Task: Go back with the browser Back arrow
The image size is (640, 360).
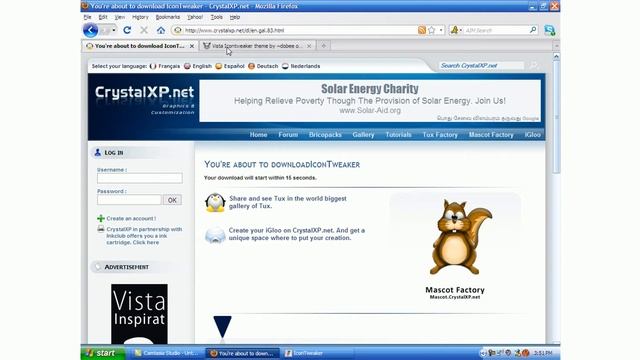Action: pyautogui.click(x=90, y=30)
